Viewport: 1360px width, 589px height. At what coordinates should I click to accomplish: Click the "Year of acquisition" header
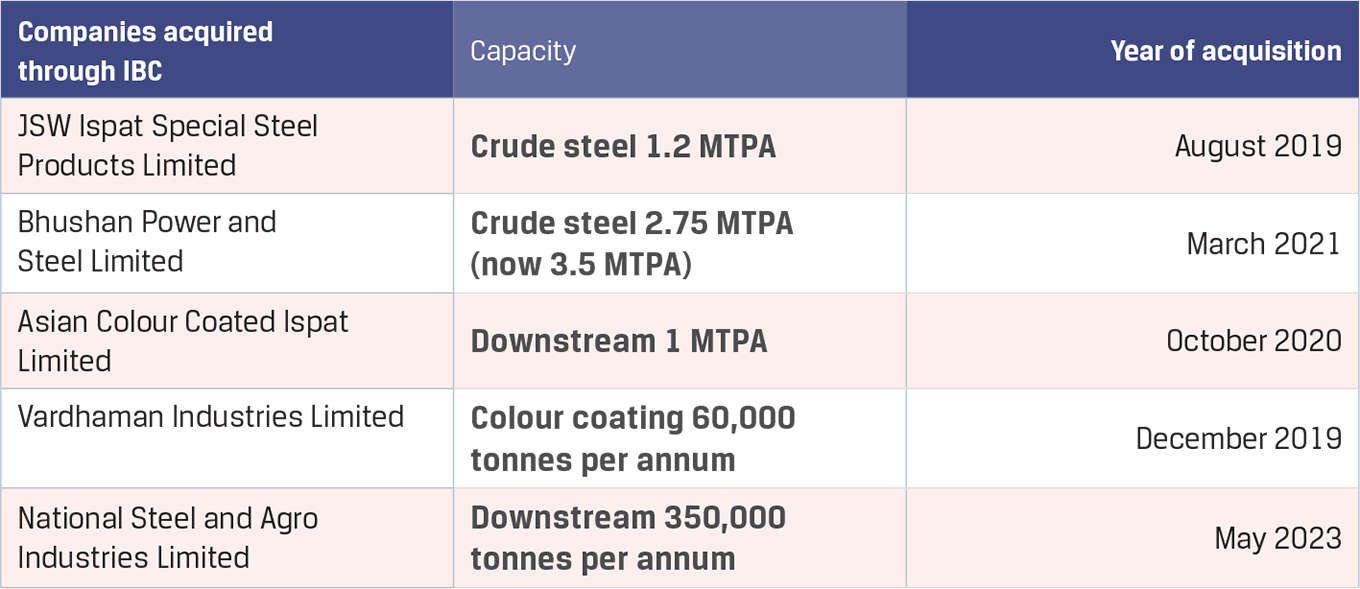click(x=1225, y=51)
